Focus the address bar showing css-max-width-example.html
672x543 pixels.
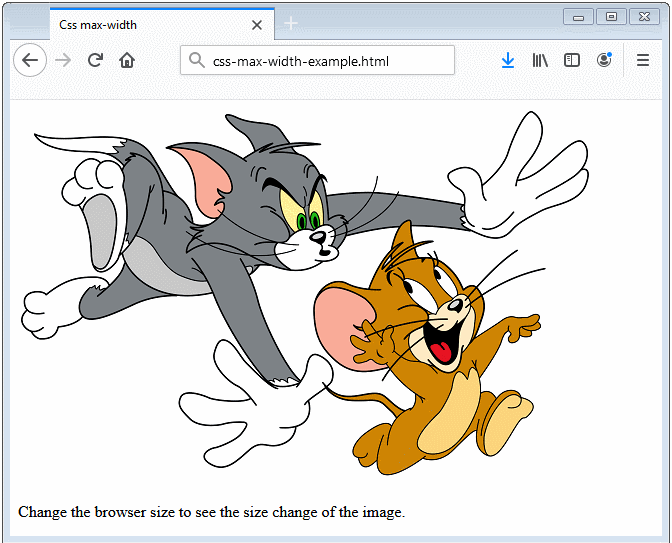(317, 60)
